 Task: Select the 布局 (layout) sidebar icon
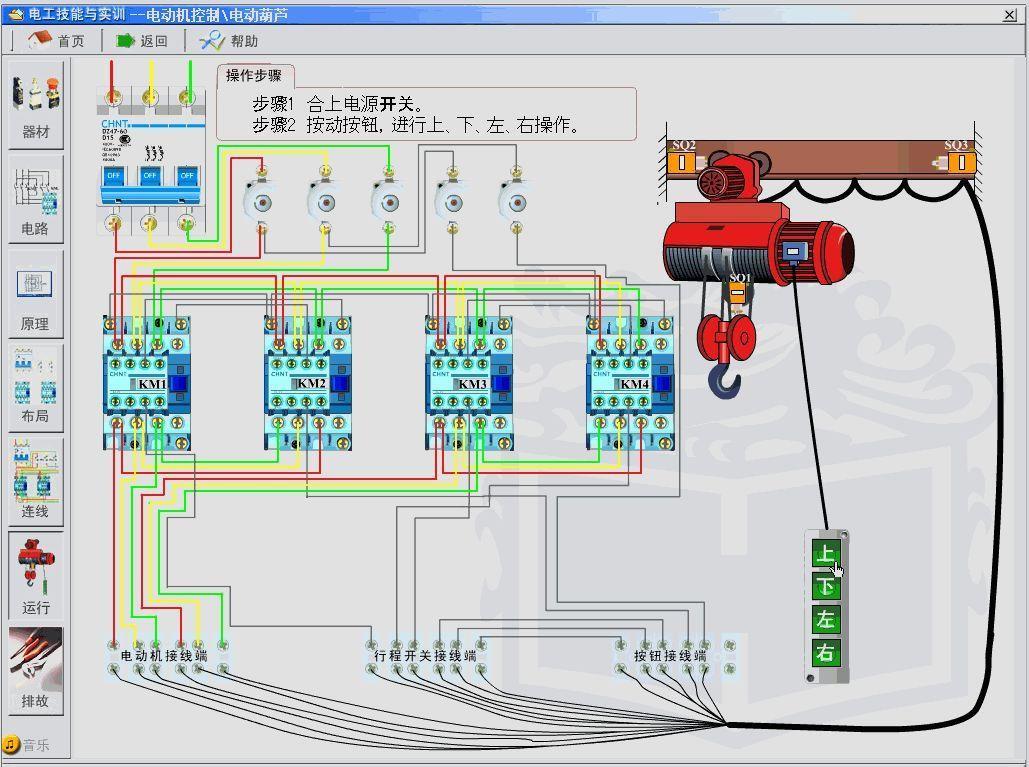36,387
